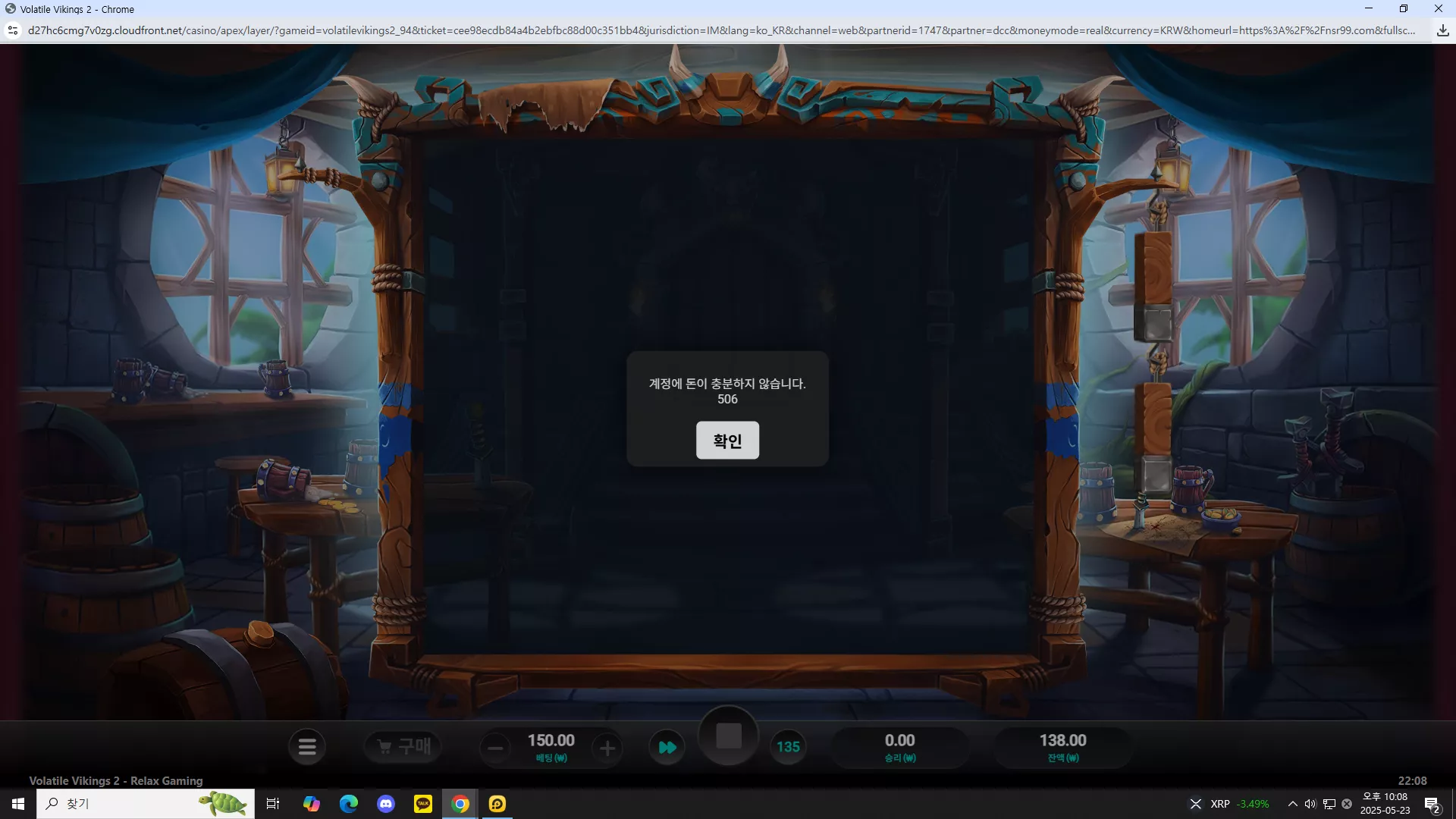Click the Volatile Vikings 2 - Relax Gaming label
The height and width of the screenshot is (819, 1456).
[x=116, y=780]
